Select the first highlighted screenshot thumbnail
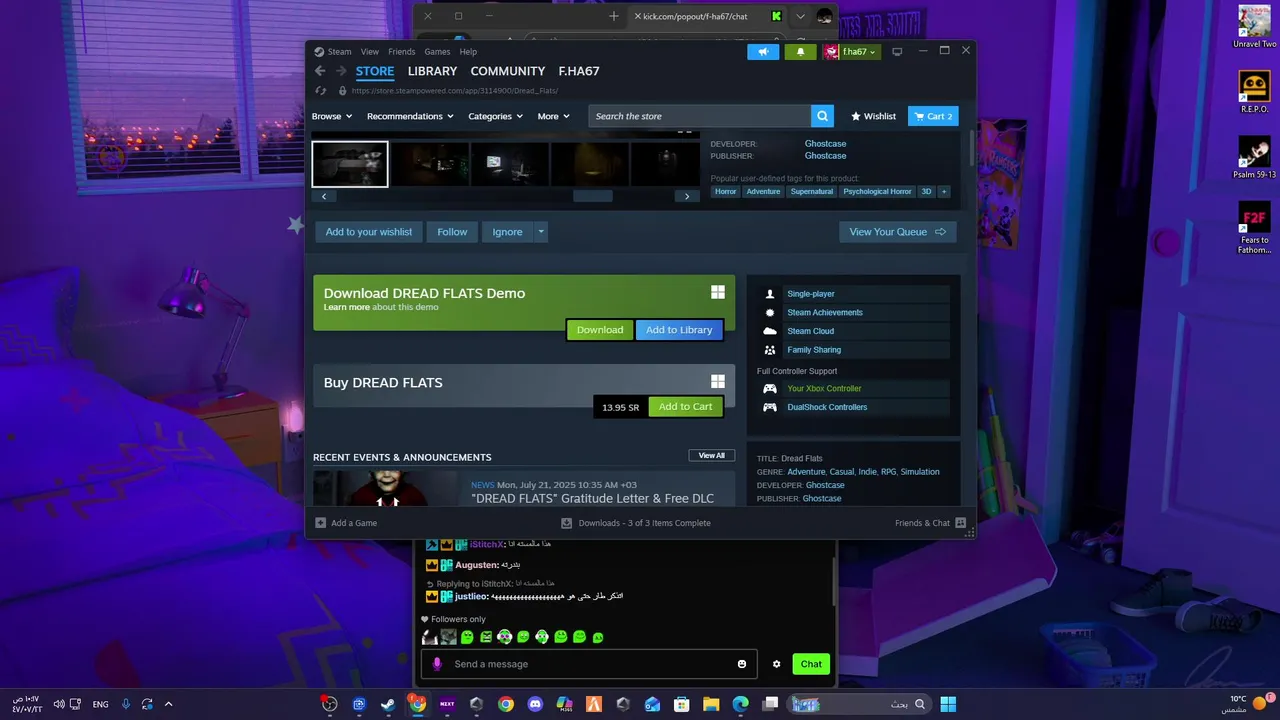The image size is (1280, 720). coord(350,164)
